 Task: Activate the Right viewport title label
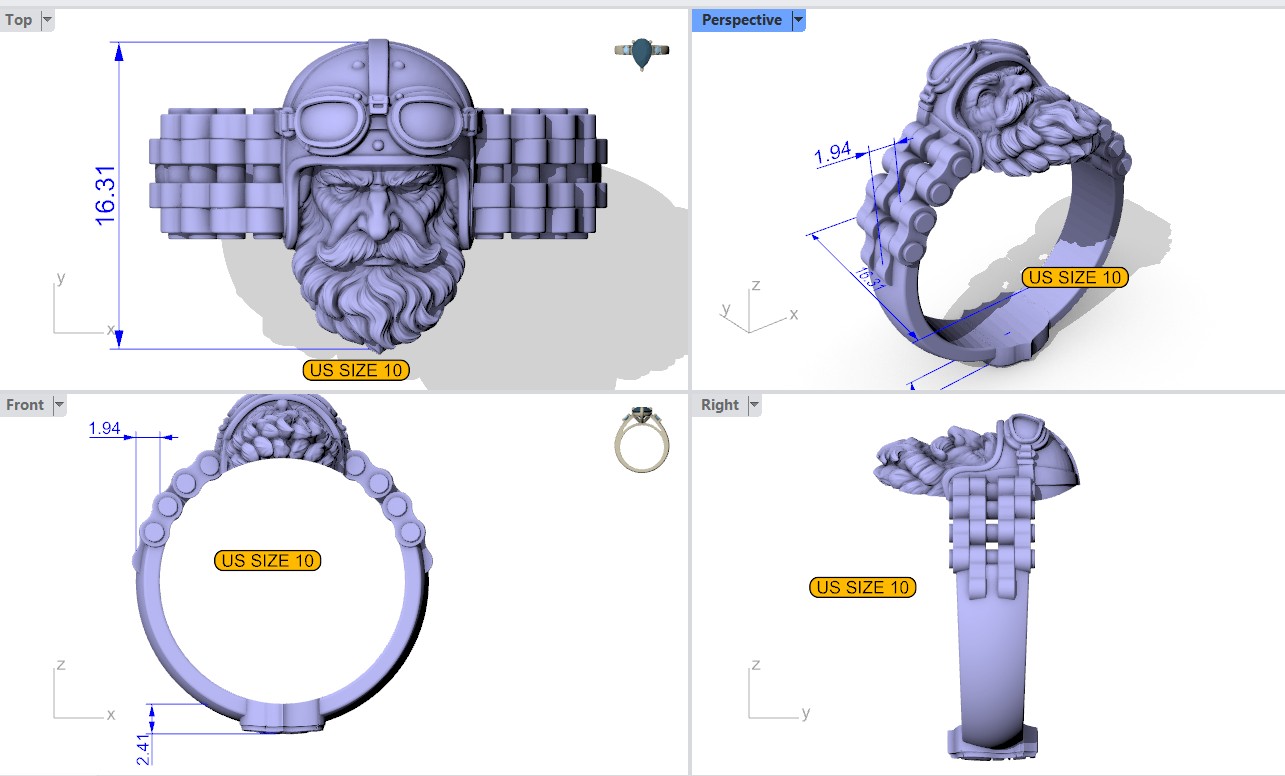tap(720, 405)
